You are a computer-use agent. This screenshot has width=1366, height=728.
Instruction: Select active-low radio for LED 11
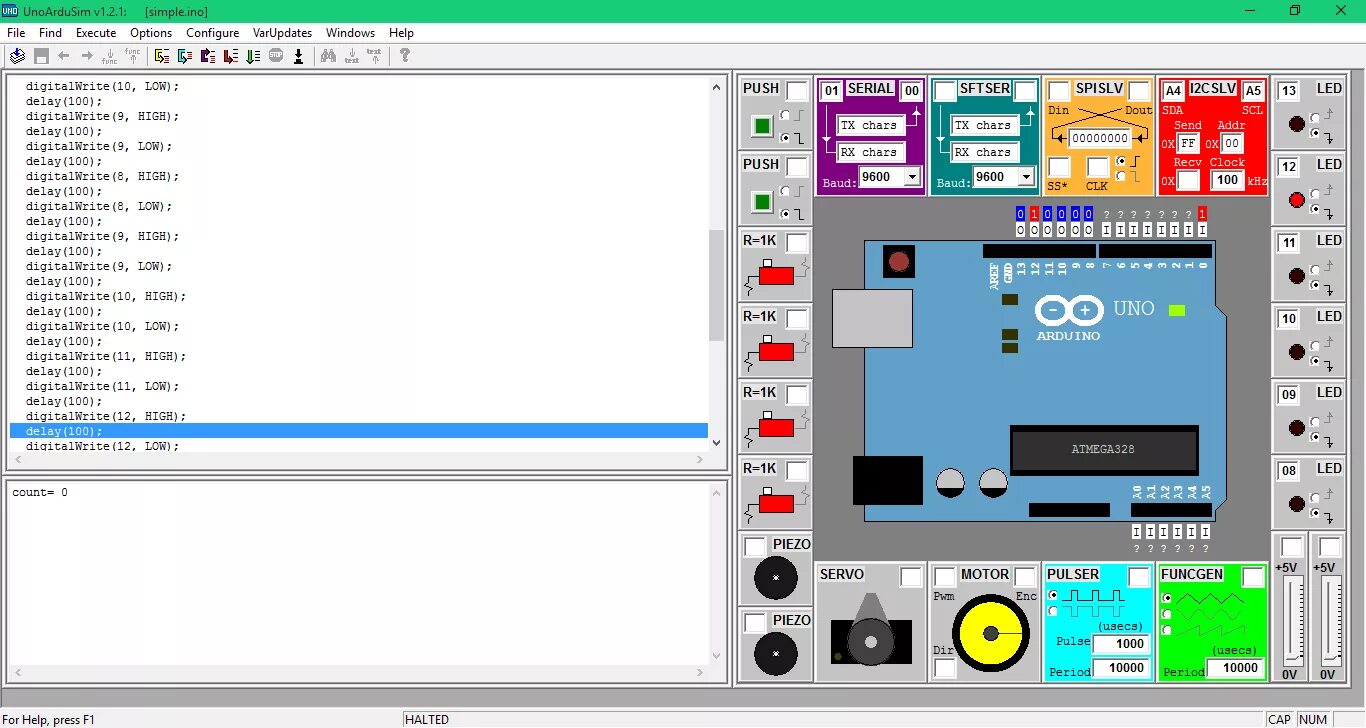1315,286
